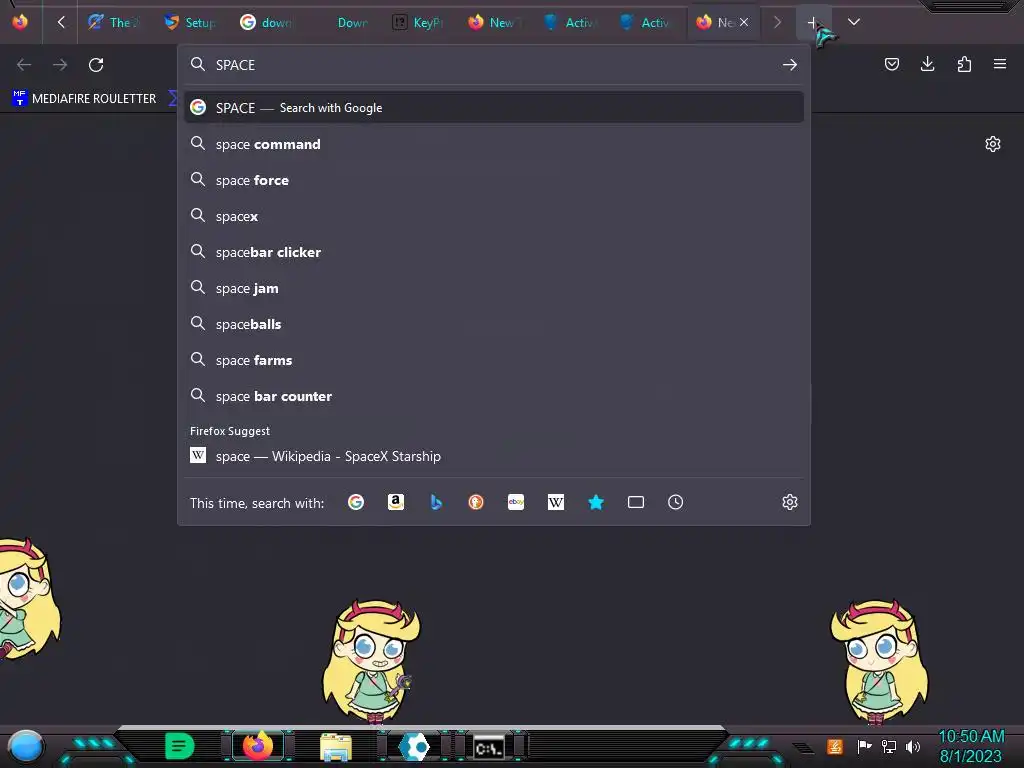Click the orange tray application icon
The image size is (1024, 768).
click(835, 746)
